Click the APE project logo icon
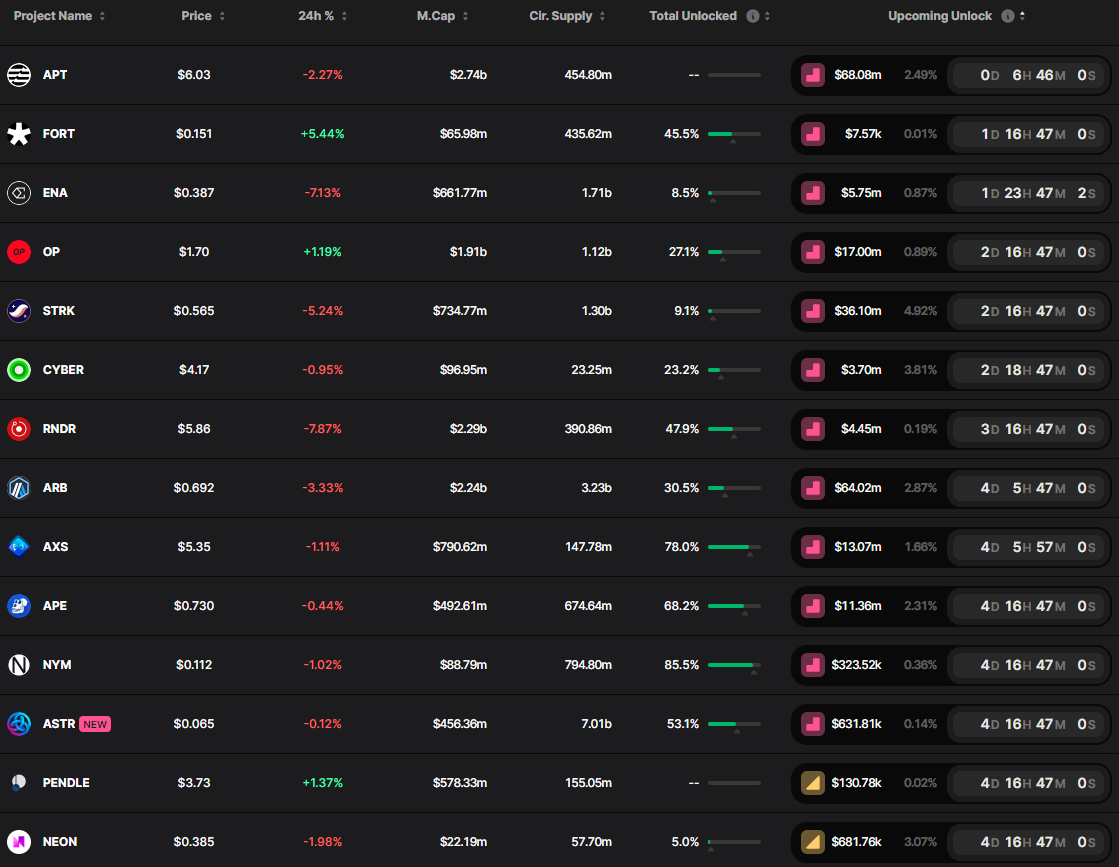The height and width of the screenshot is (867, 1119). pos(19,606)
